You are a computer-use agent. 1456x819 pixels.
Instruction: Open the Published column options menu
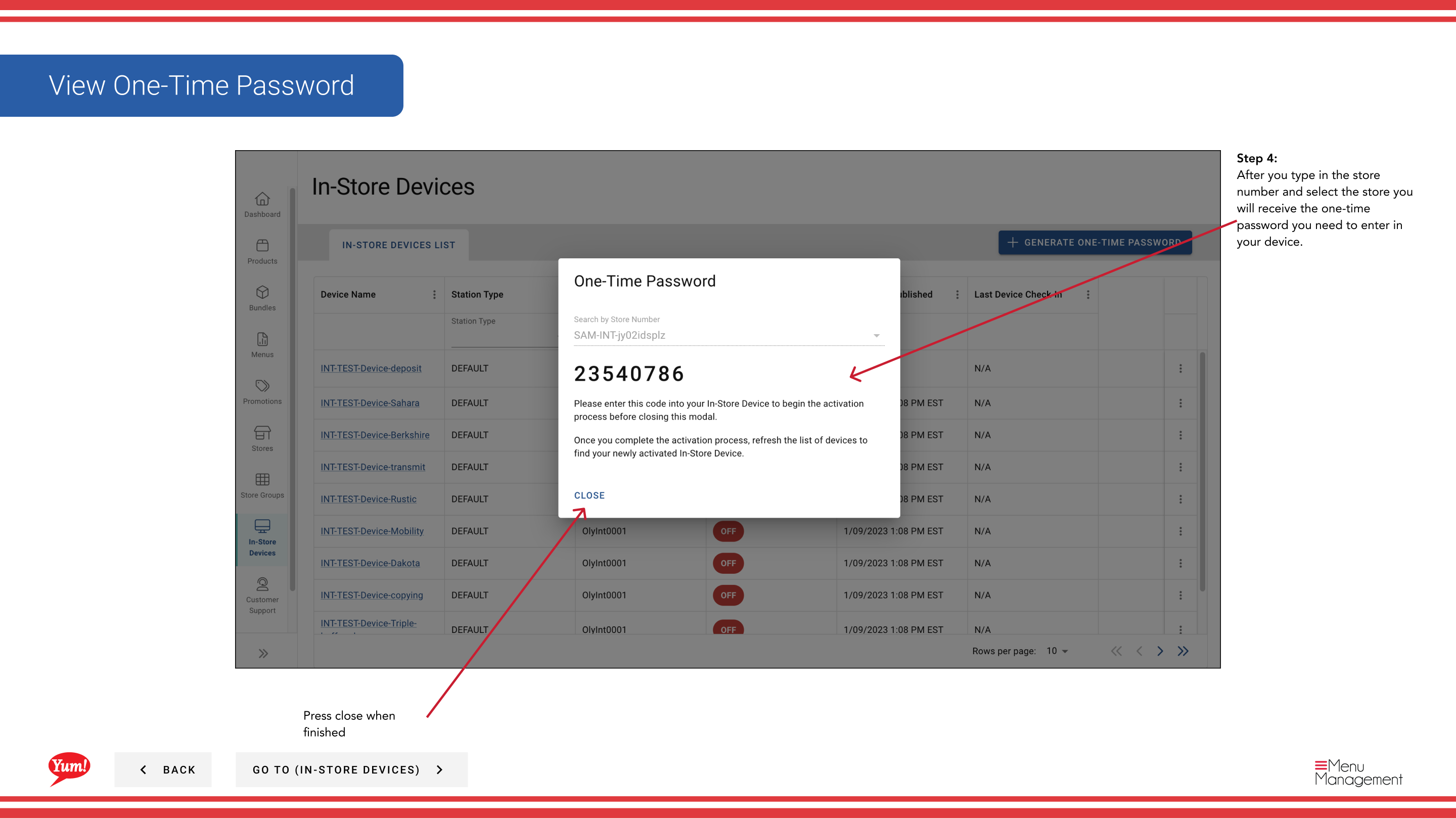(958, 294)
